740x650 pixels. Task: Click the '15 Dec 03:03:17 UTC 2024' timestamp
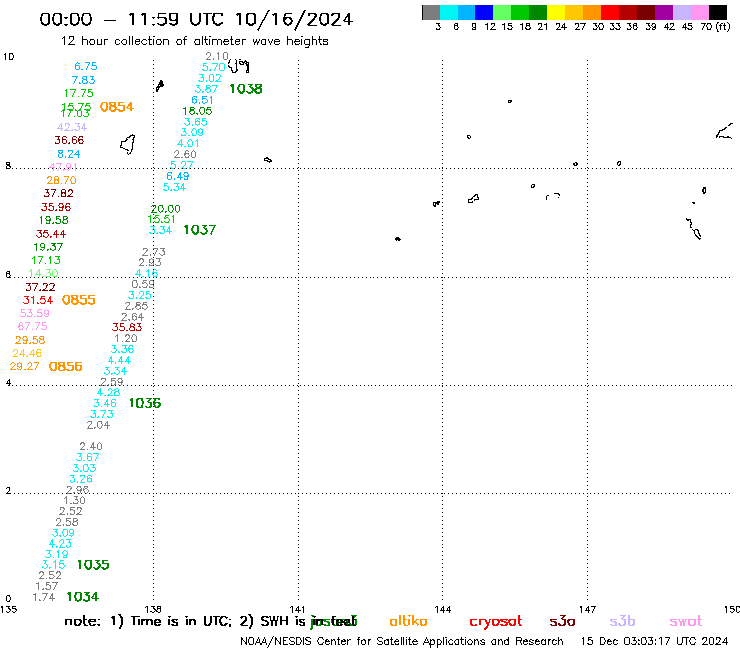pyautogui.click(x=655, y=641)
